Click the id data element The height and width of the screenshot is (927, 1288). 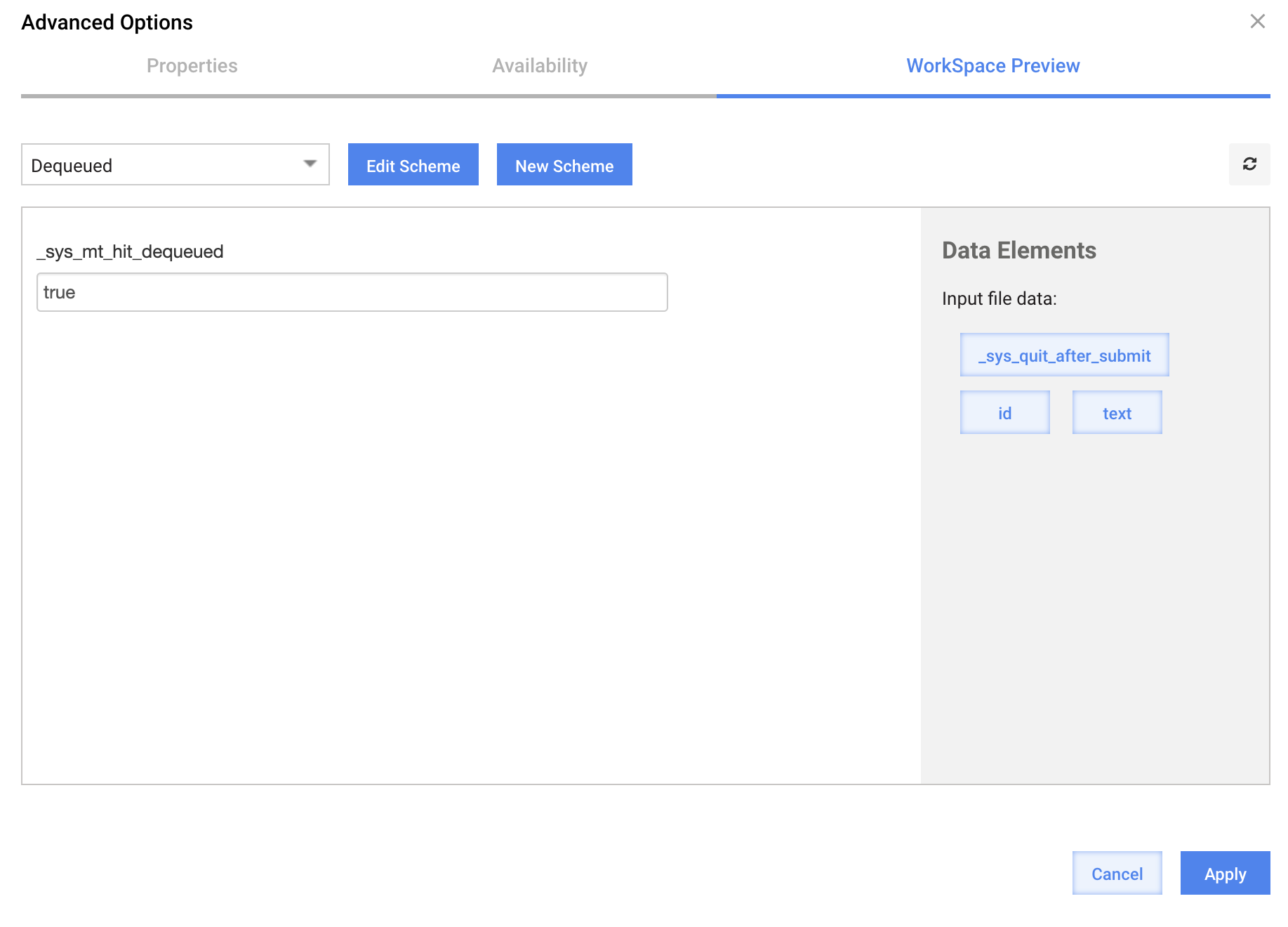click(1004, 413)
